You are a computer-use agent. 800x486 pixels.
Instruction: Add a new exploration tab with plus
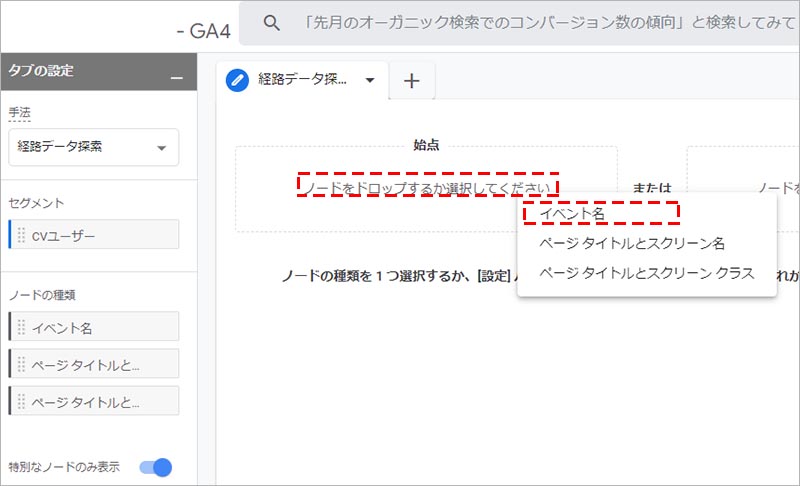point(411,81)
